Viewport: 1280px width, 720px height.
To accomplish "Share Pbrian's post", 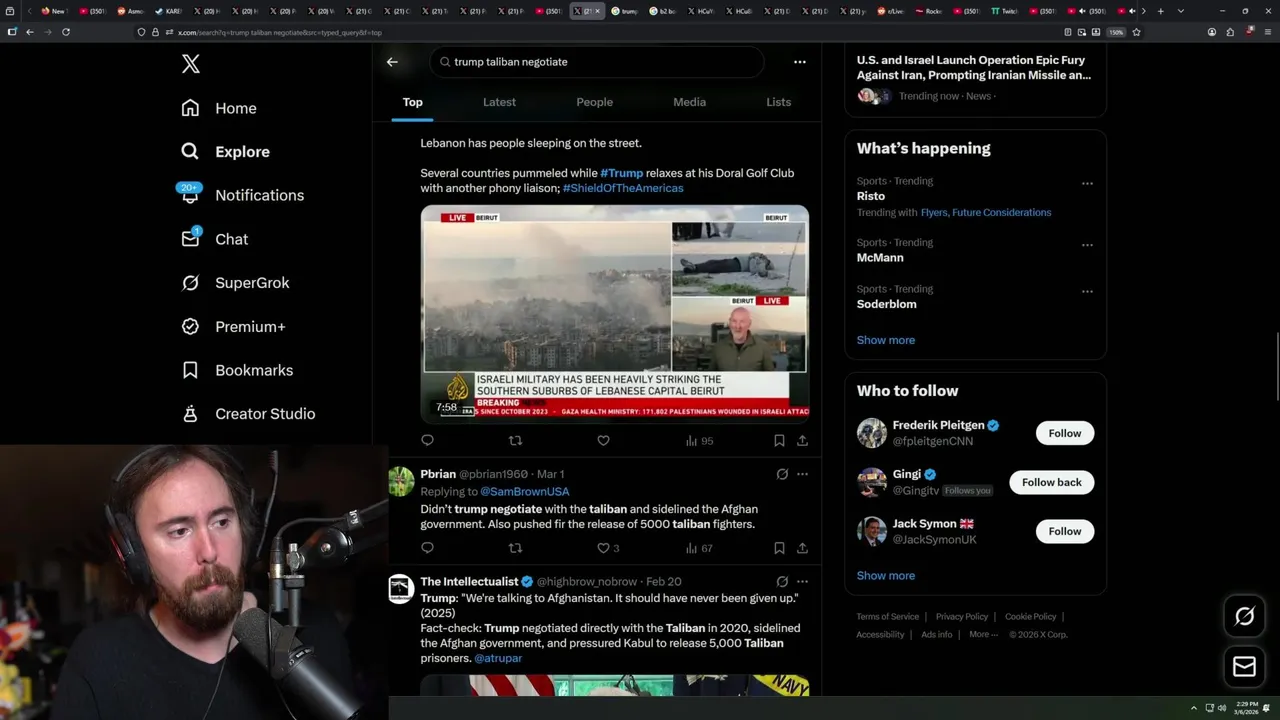I will 802,548.
